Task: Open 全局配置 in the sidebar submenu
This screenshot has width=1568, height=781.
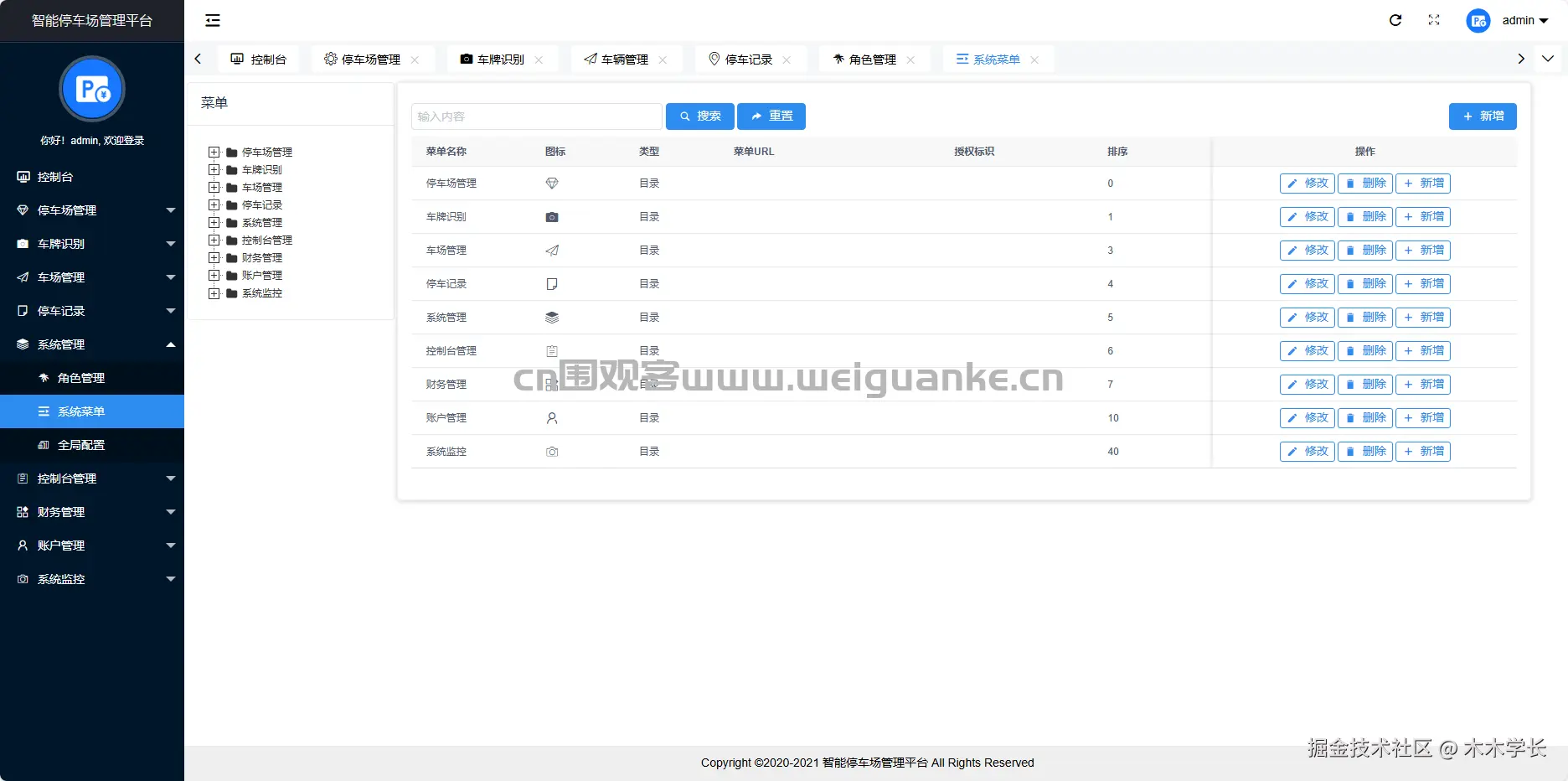Action: (92, 445)
